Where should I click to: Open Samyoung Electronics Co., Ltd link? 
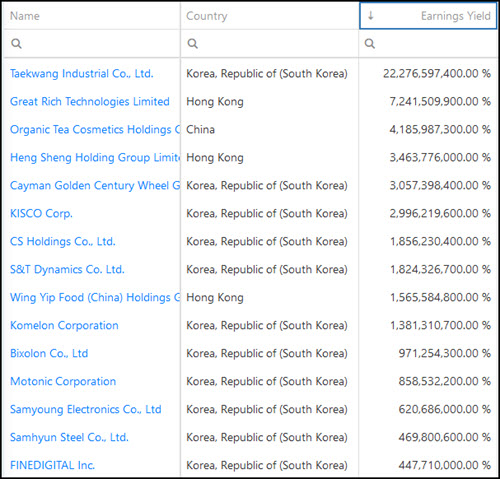coord(86,409)
